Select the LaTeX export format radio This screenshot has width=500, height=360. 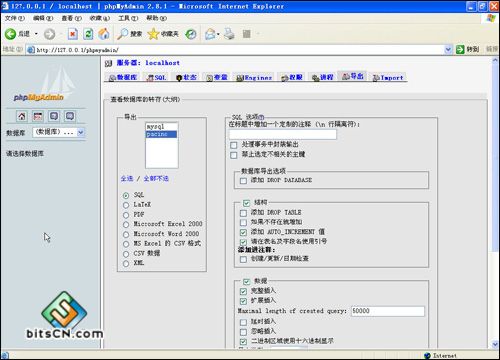tap(126, 205)
